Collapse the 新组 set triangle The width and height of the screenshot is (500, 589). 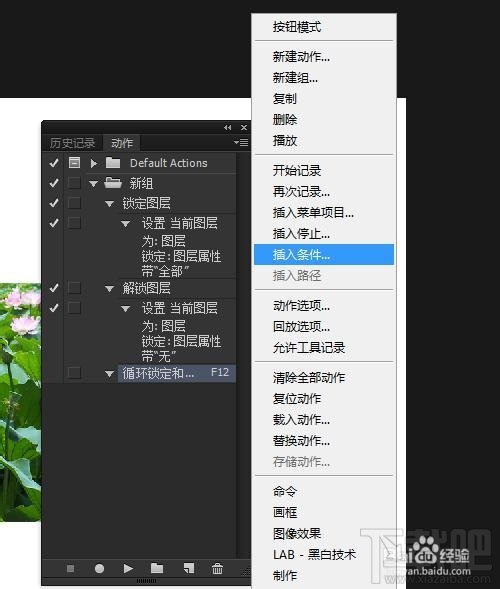[x=94, y=184]
